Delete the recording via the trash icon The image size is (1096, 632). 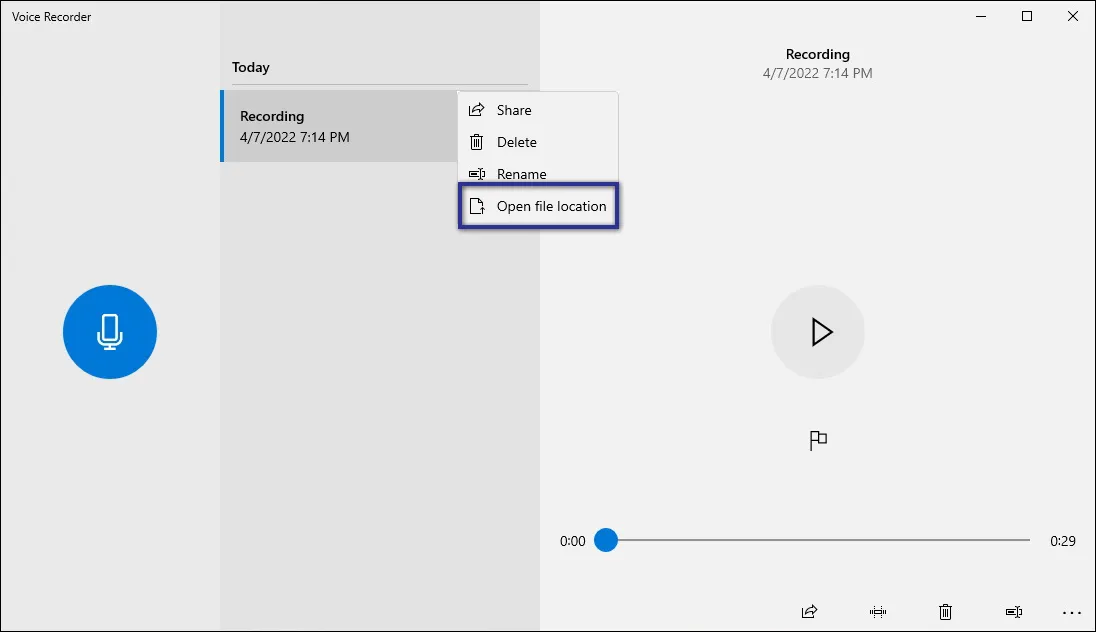tap(945, 611)
